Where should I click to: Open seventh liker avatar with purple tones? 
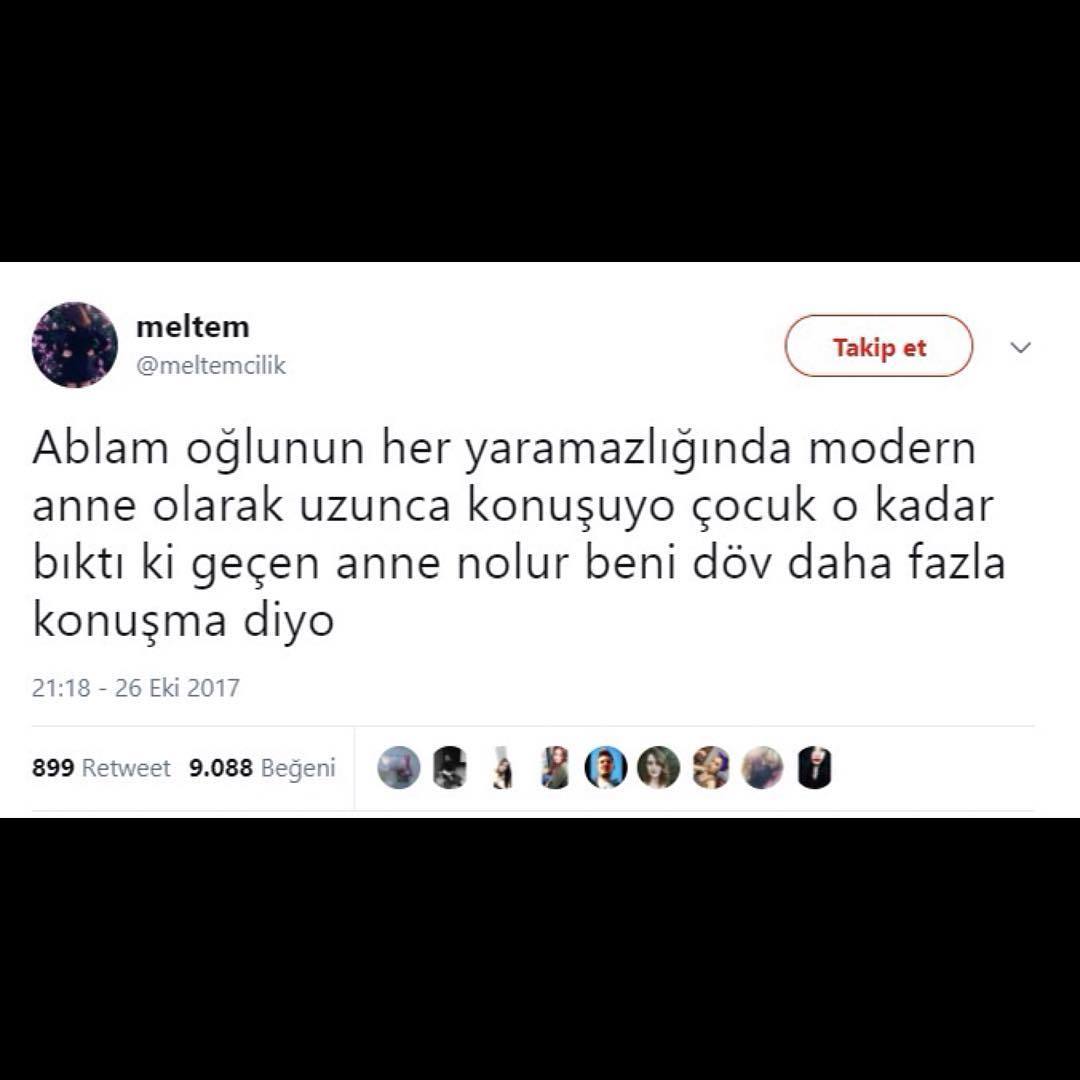point(710,767)
